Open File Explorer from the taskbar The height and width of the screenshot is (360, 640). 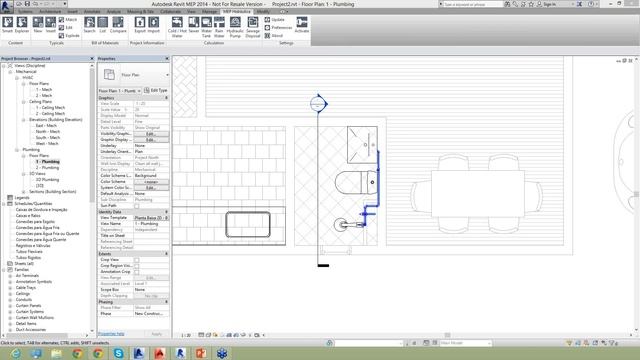[x=57, y=353]
